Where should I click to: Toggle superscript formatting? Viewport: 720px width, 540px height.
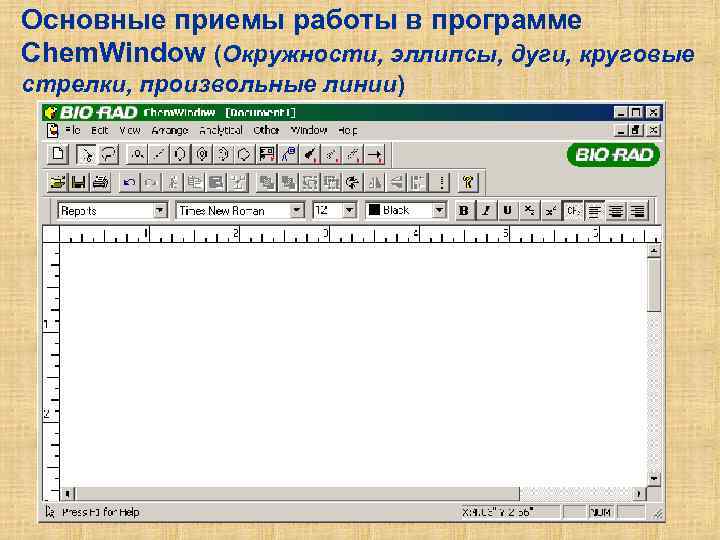[x=551, y=211]
